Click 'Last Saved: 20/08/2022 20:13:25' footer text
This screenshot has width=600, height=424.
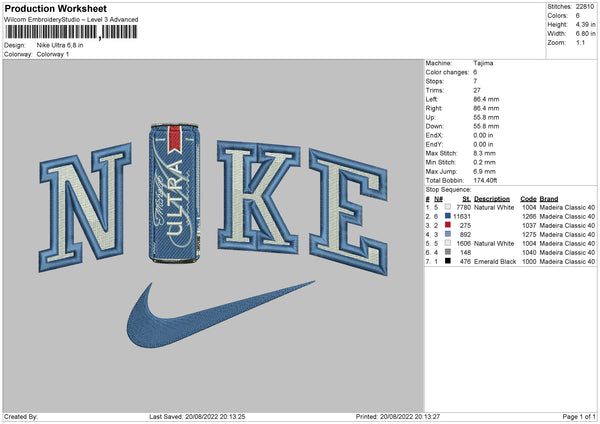click(x=197, y=416)
